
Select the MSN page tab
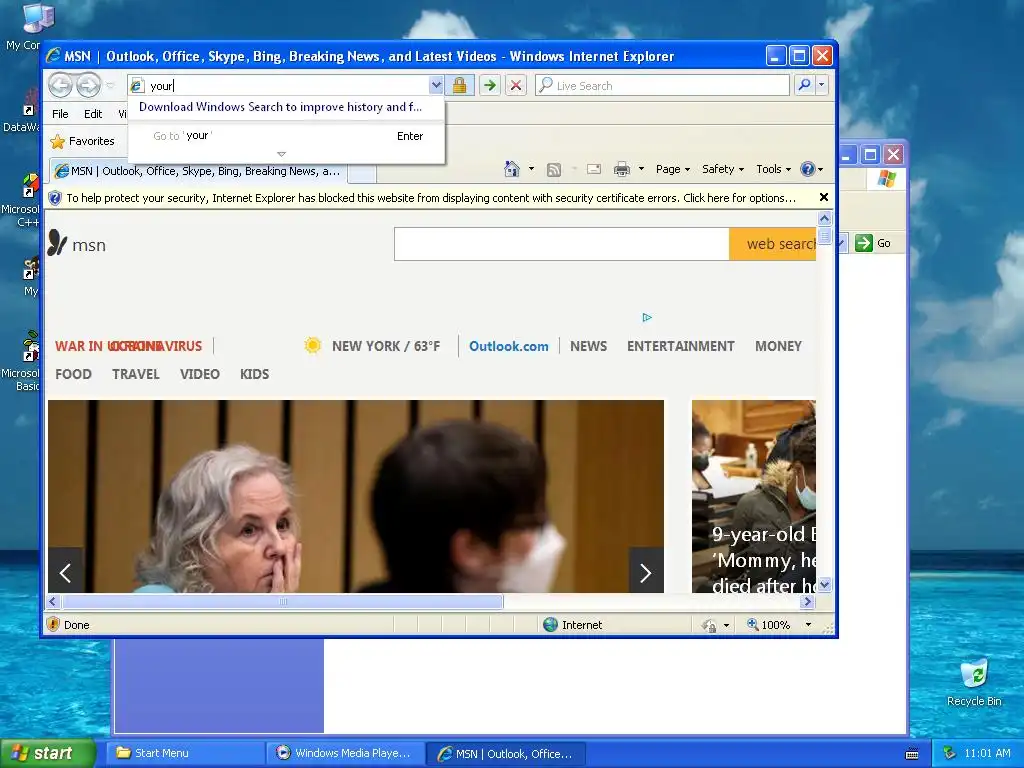click(x=199, y=171)
